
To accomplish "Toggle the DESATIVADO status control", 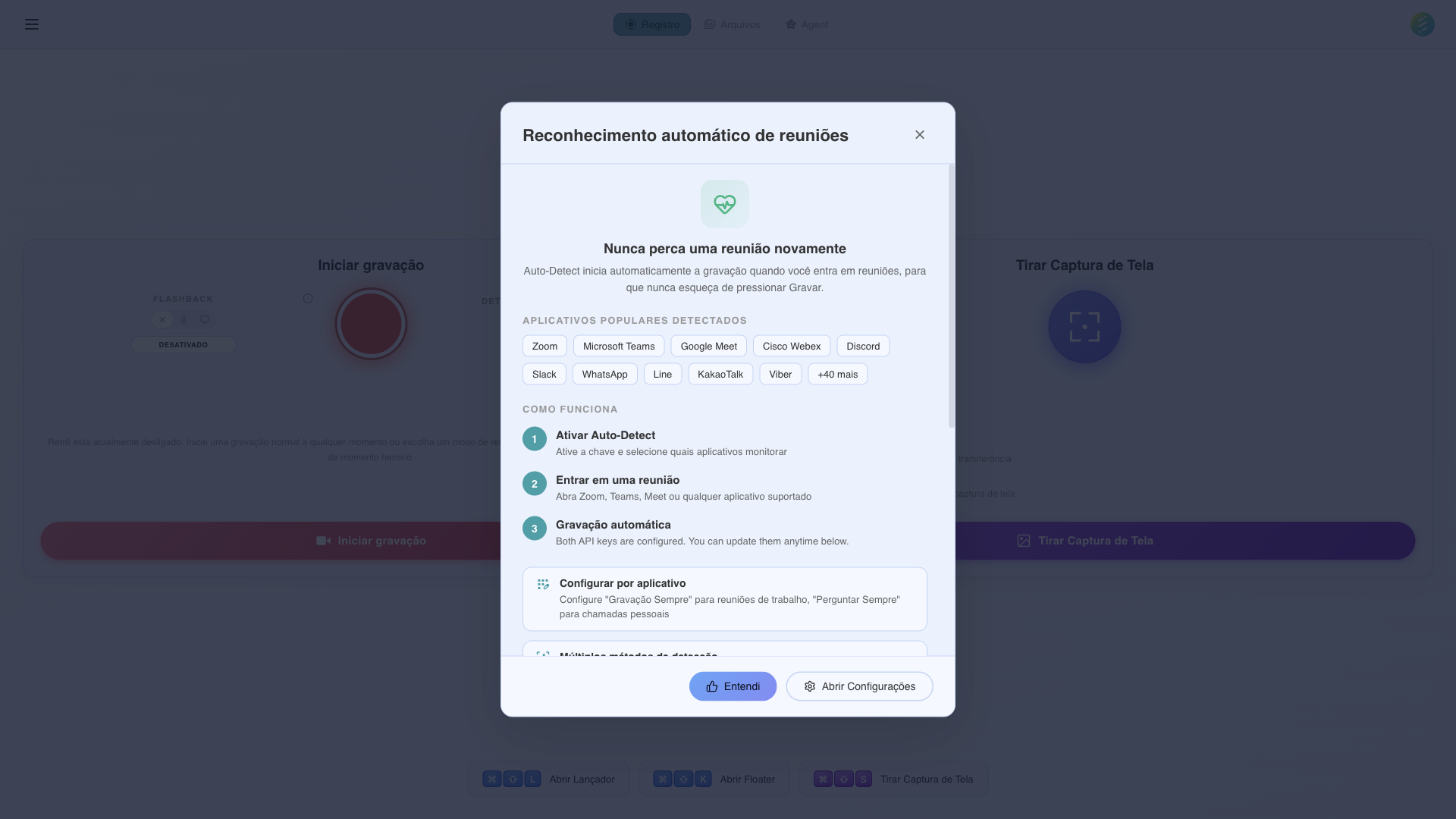I will point(183,344).
